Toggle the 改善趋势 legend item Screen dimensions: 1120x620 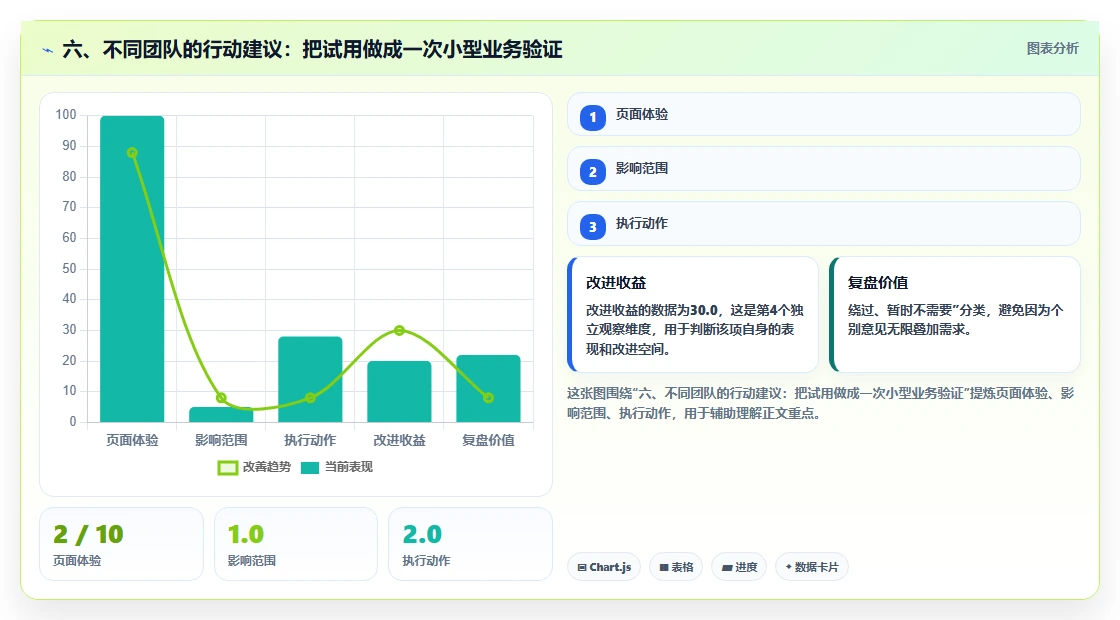click(x=254, y=467)
